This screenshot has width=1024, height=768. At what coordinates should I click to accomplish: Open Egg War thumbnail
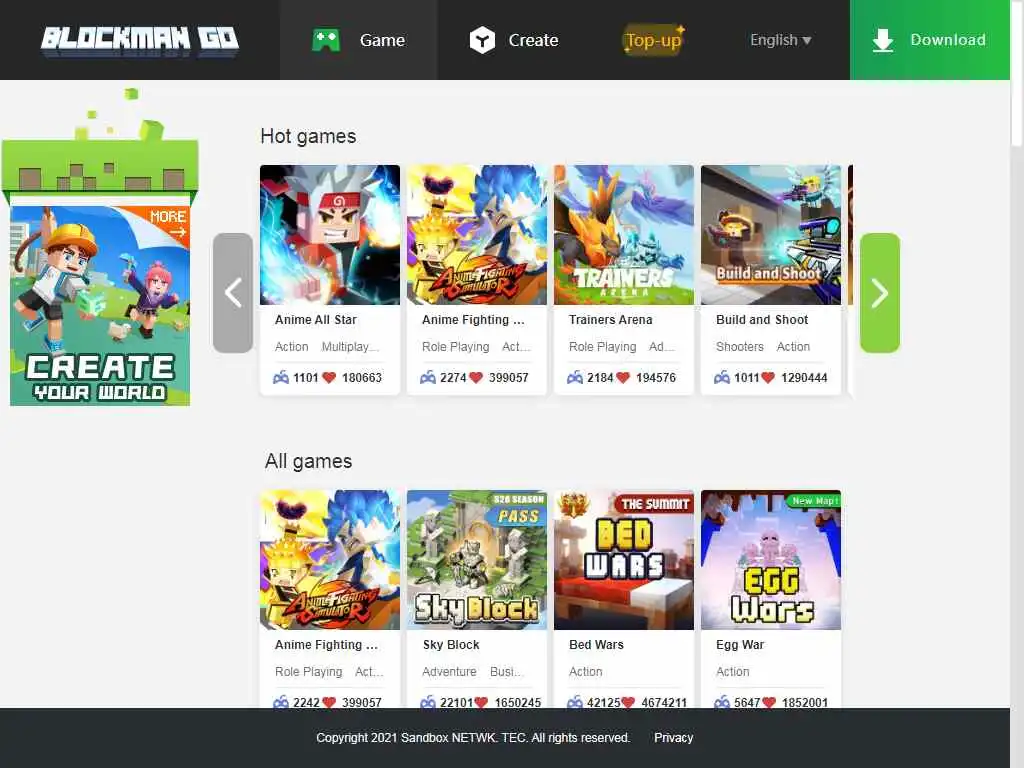pos(771,560)
